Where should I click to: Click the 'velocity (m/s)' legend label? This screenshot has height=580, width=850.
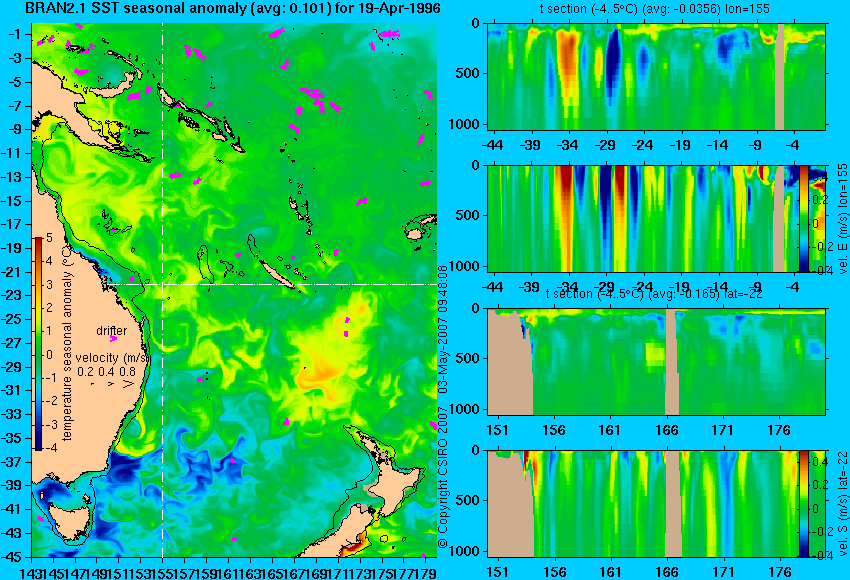112,358
